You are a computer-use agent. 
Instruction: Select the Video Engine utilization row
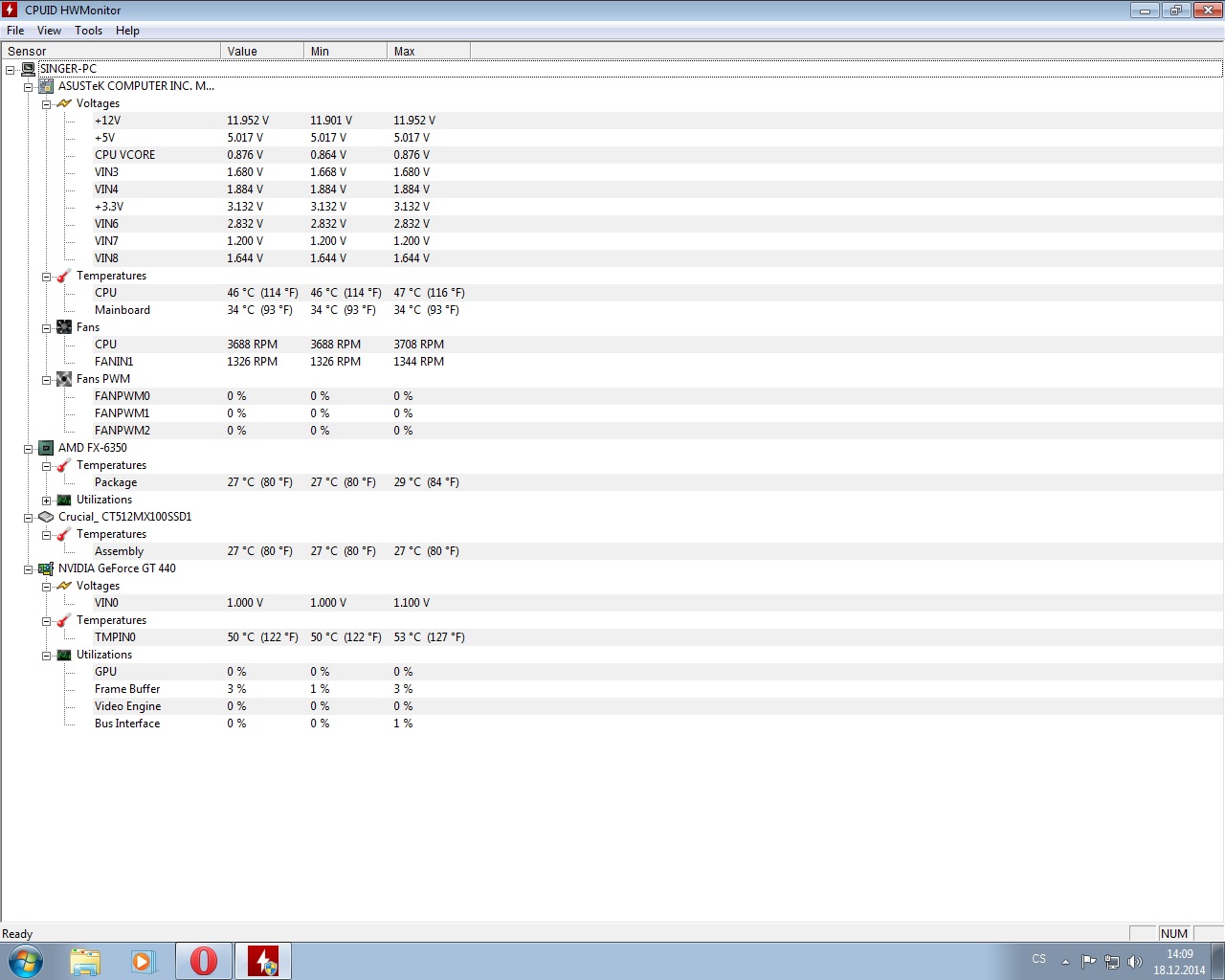pyautogui.click(x=658, y=706)
